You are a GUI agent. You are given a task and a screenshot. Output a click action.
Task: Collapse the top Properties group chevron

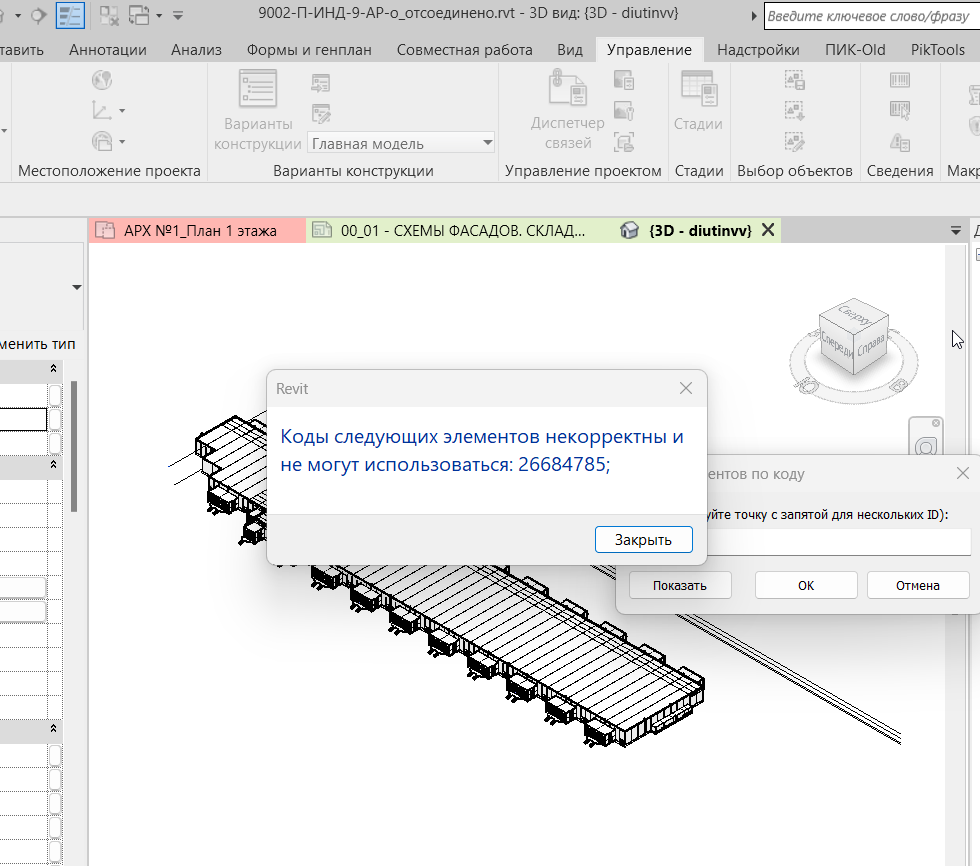coord(54,369)
